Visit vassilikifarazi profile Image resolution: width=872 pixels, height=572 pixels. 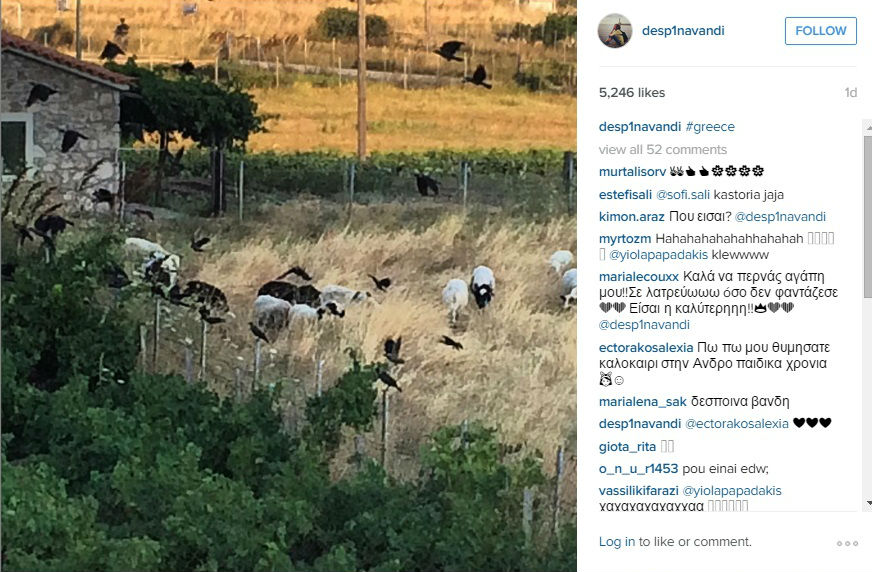[x=638, y=491]
